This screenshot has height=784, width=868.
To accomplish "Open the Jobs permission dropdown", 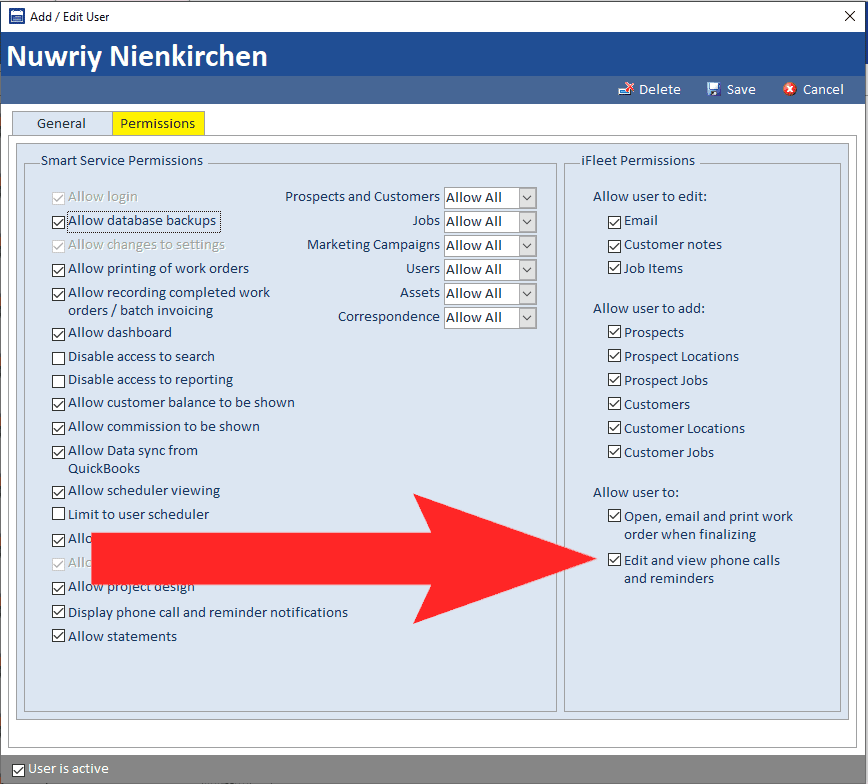I will pyautogui.click(x=527, y=221).
